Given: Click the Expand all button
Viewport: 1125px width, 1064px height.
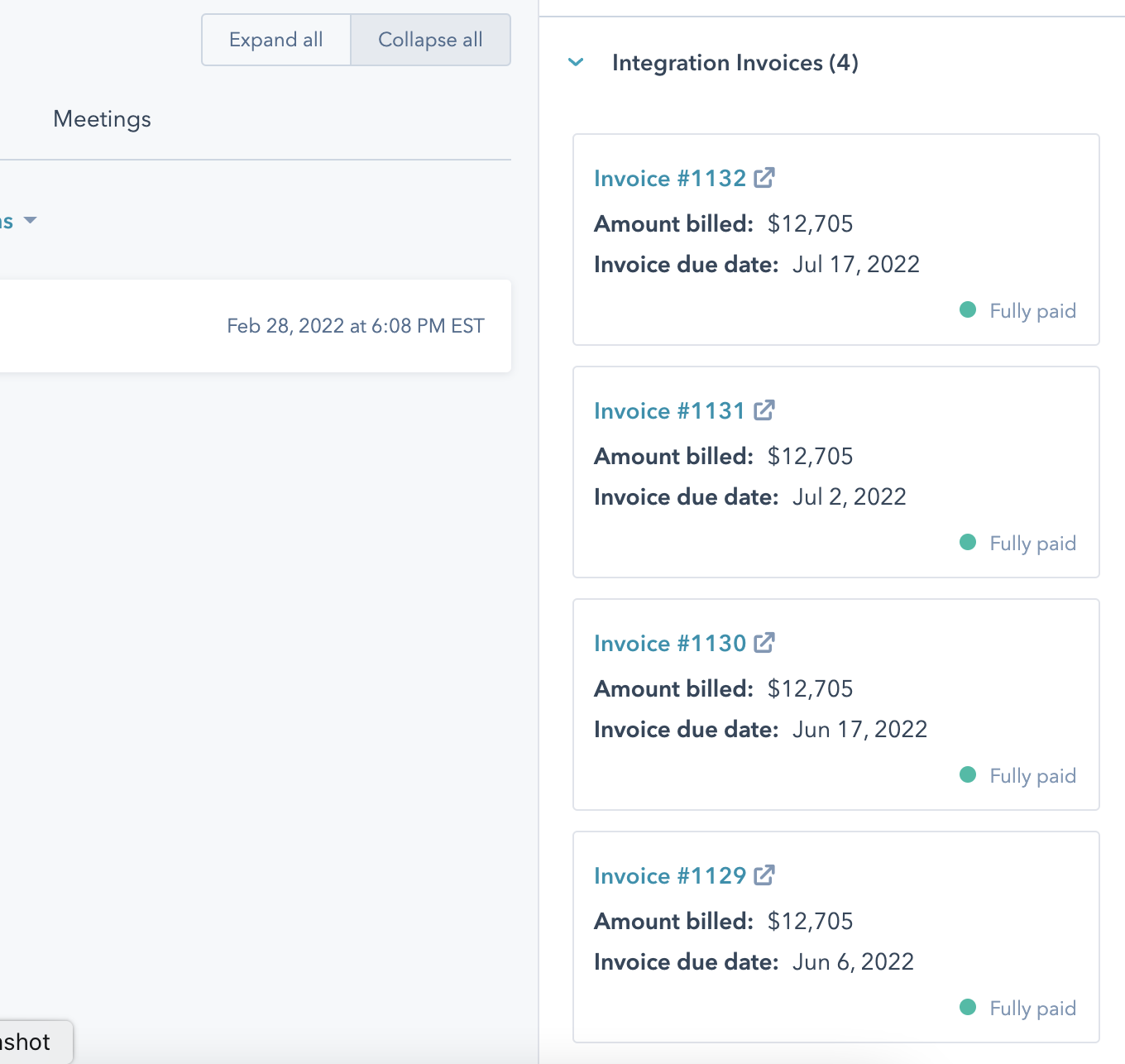Looking at the screenshot, I should [x=275, y=39].
